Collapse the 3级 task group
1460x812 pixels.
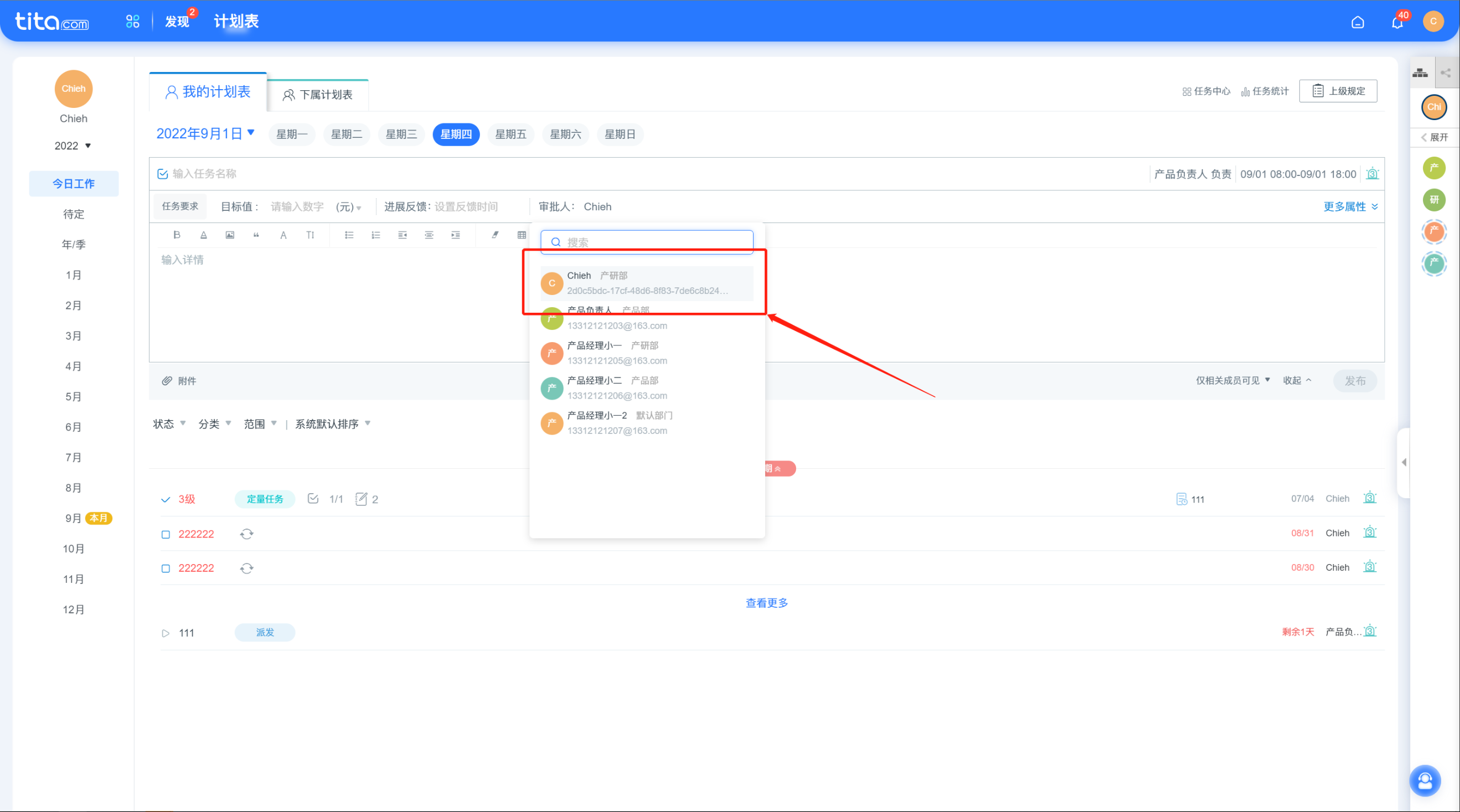[x=166, y=499]
